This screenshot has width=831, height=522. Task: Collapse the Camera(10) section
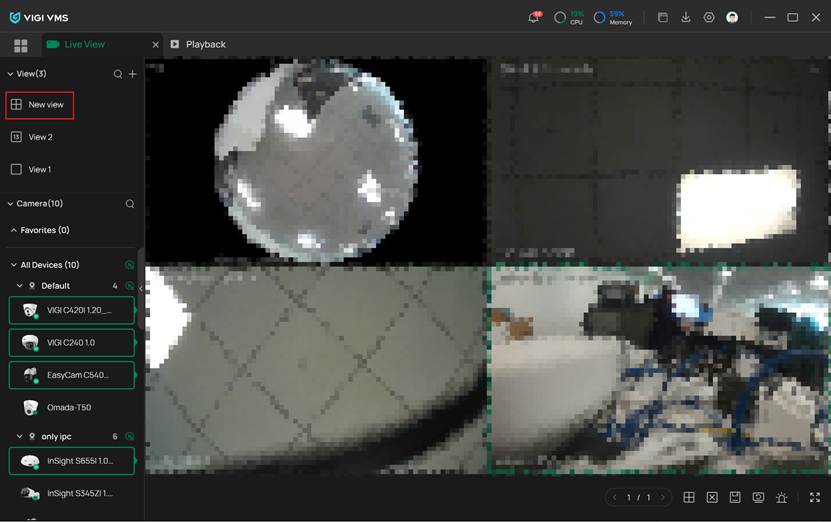[11, 204]
